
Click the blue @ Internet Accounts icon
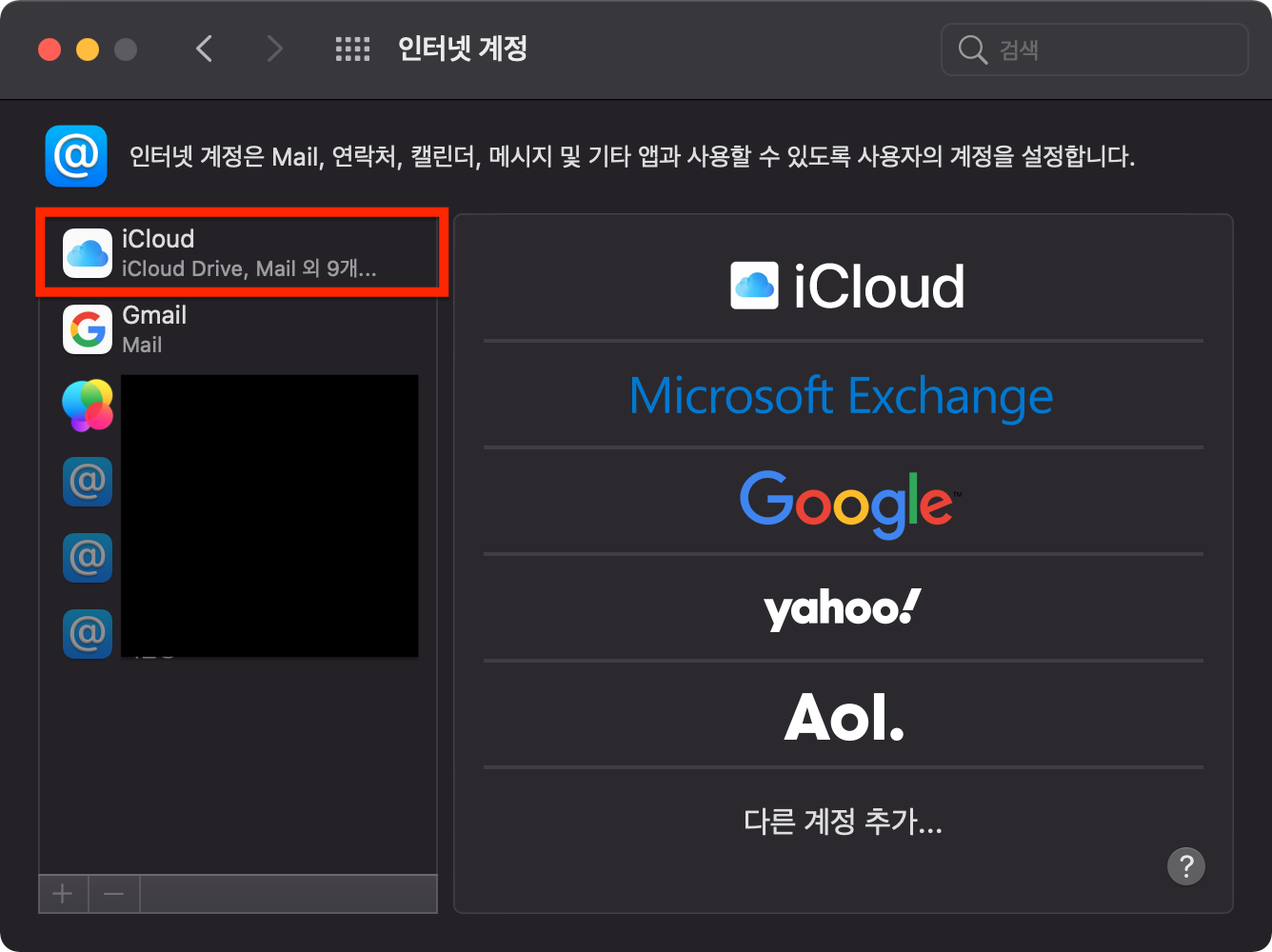pos(76,156)
